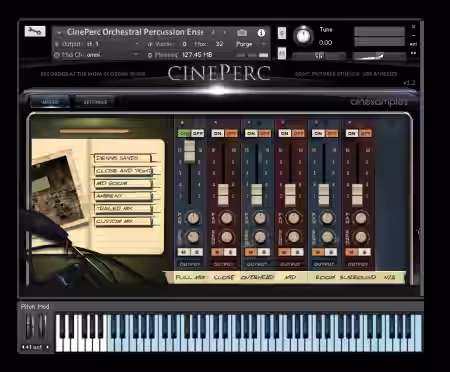Open Close channel Output dropdown
450x372 pixels.
pyautogui.click(x=223, y=264)
